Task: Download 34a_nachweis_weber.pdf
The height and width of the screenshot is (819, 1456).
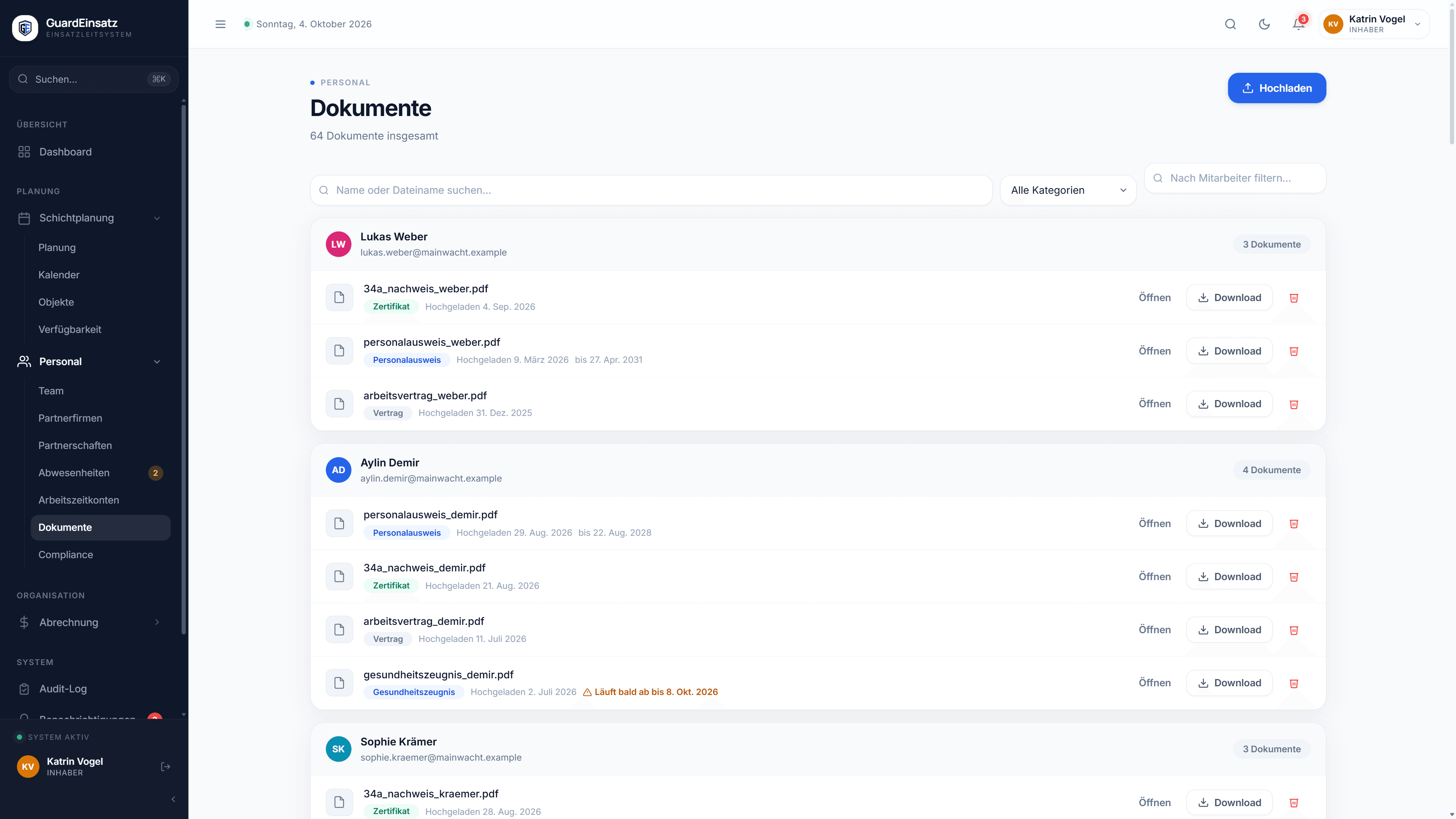Action: tap(1229, 297)
